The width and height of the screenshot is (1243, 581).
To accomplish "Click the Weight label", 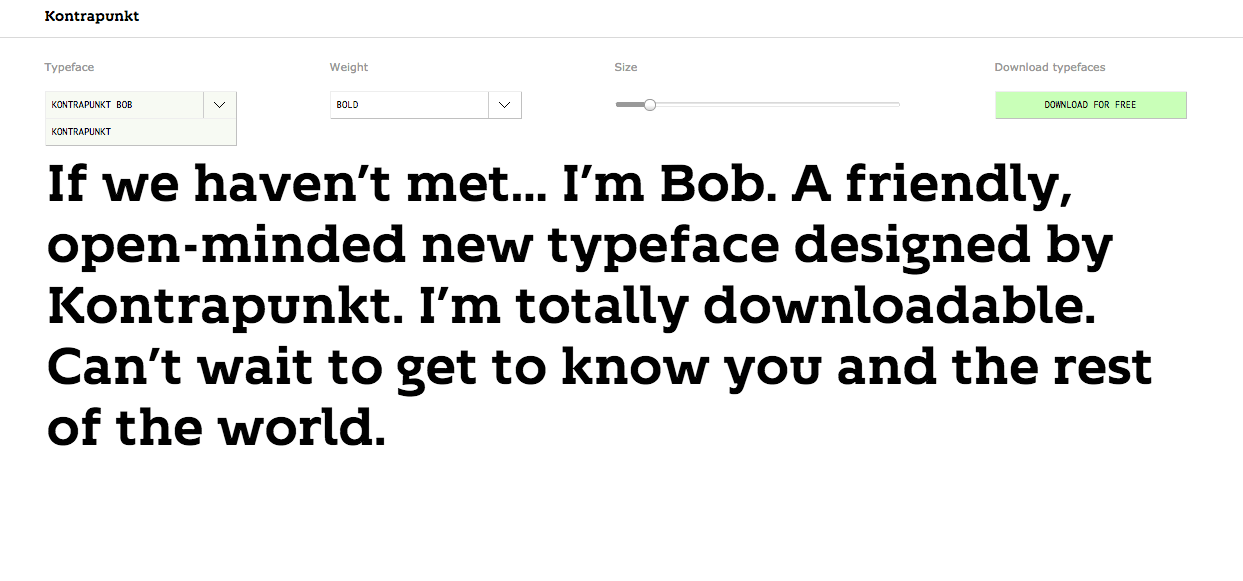I will pos(349,68).
